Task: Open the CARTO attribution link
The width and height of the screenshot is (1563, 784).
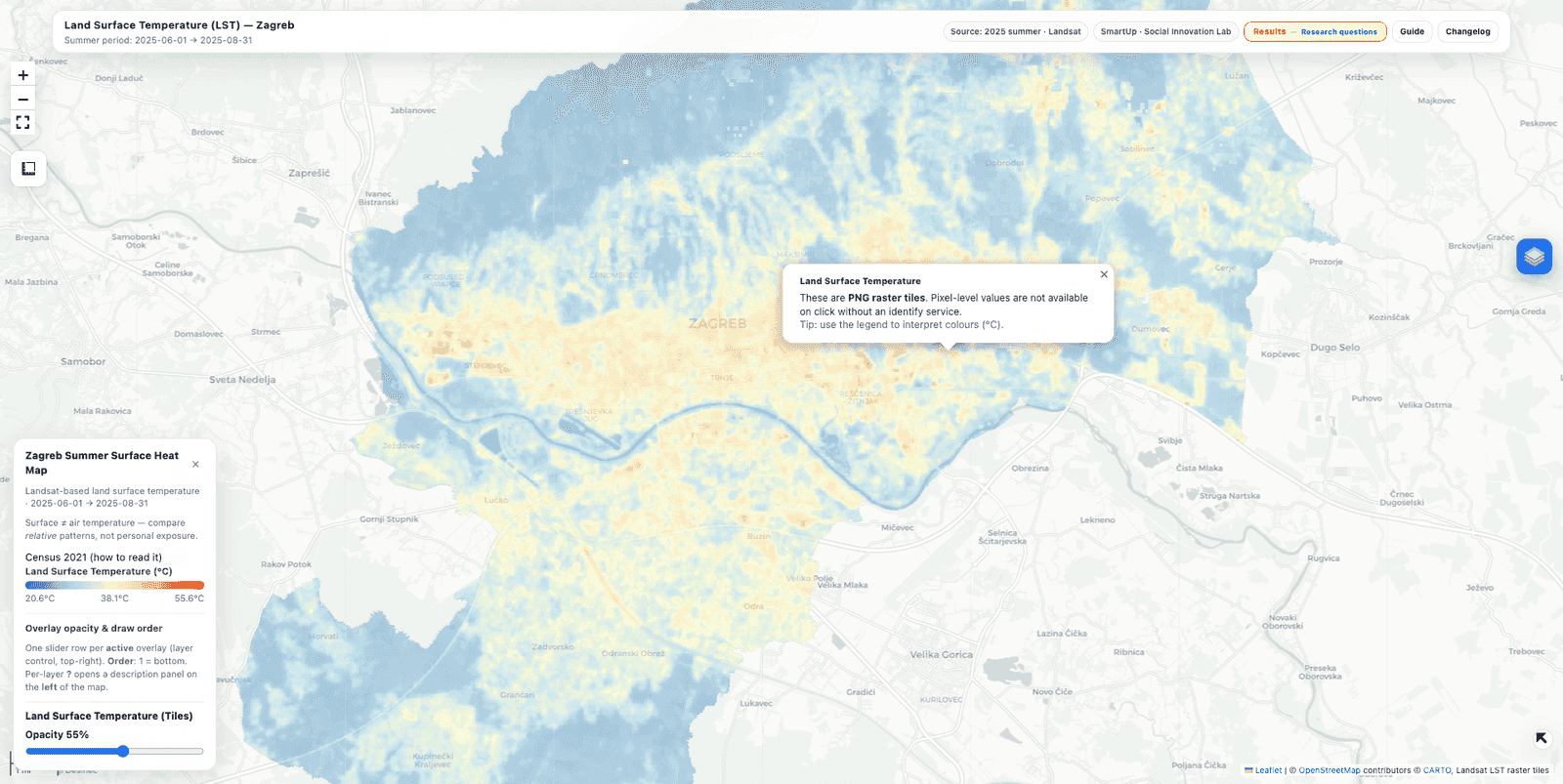Action: coord(1437,770)
